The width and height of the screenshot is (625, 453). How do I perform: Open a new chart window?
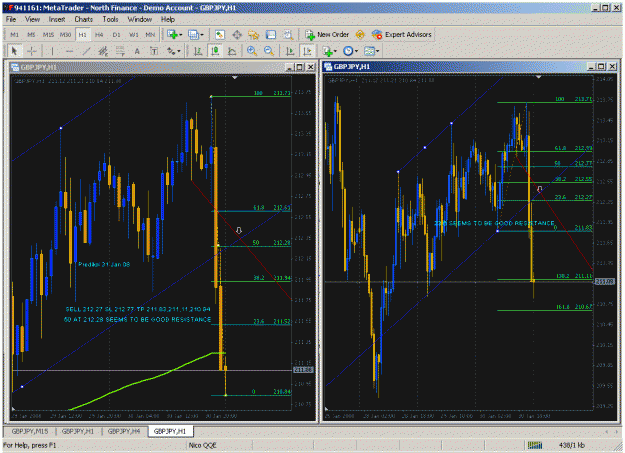click(x=172, y=35)
